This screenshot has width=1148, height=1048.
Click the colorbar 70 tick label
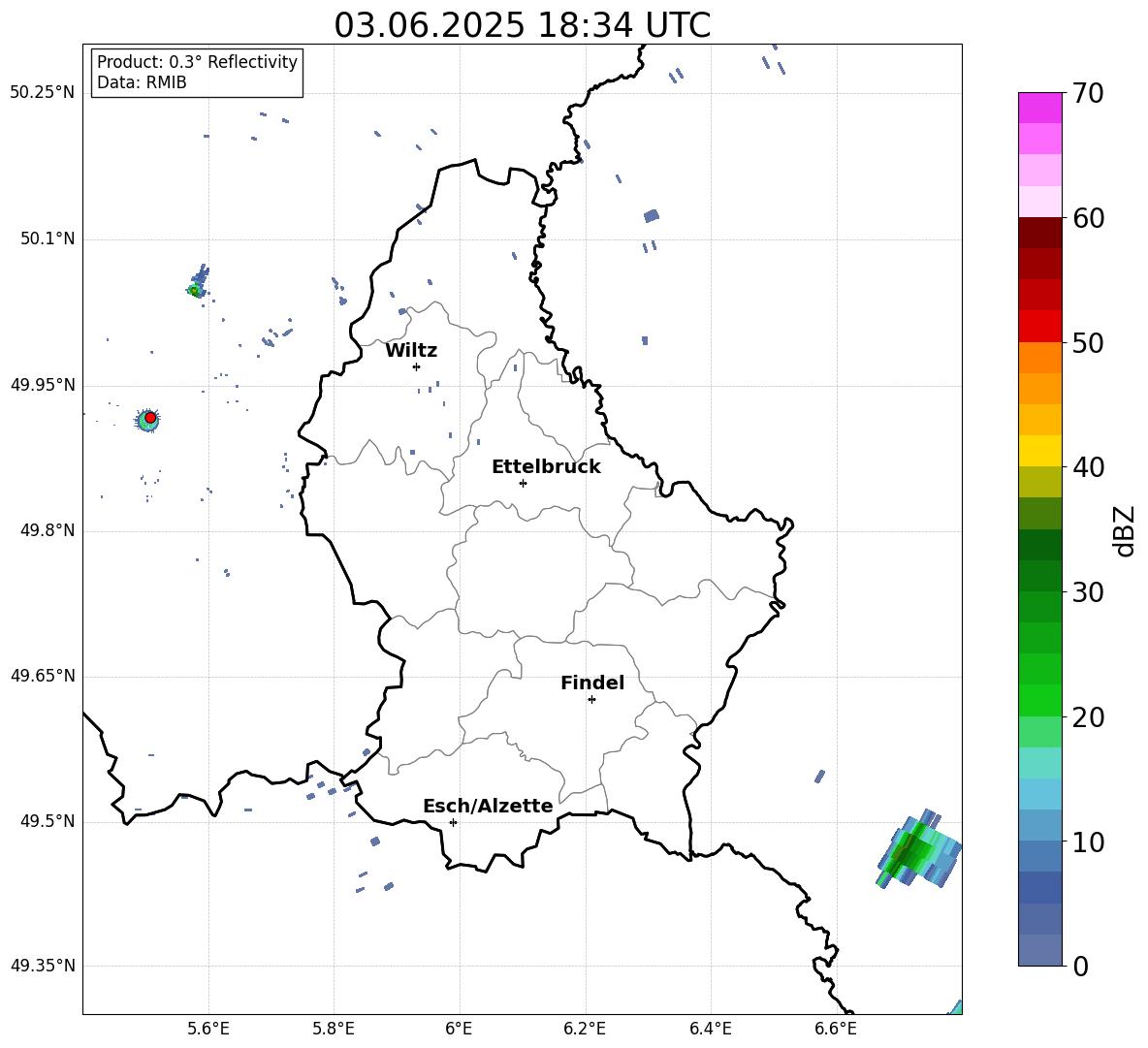click(x=1088, y=93)
